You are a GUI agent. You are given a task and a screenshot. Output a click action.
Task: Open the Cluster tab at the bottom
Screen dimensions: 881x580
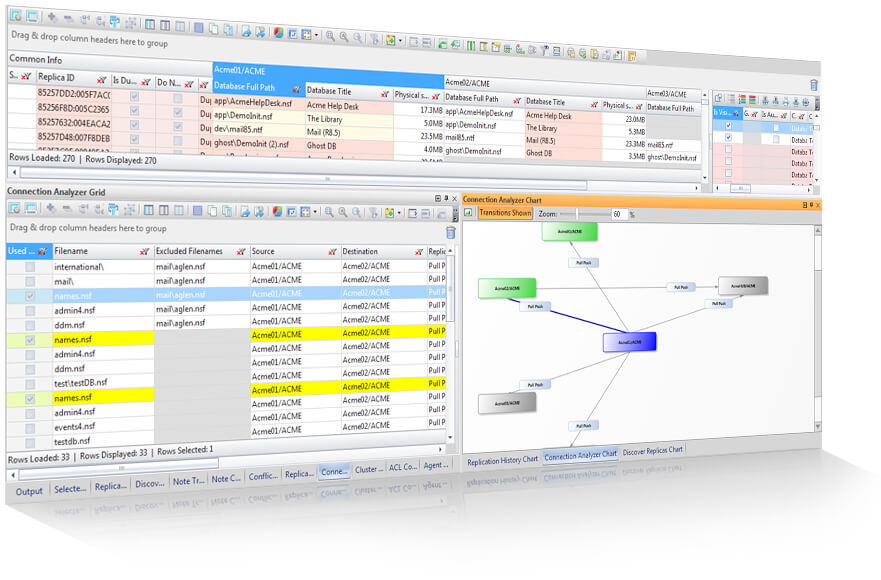[369, 469]
